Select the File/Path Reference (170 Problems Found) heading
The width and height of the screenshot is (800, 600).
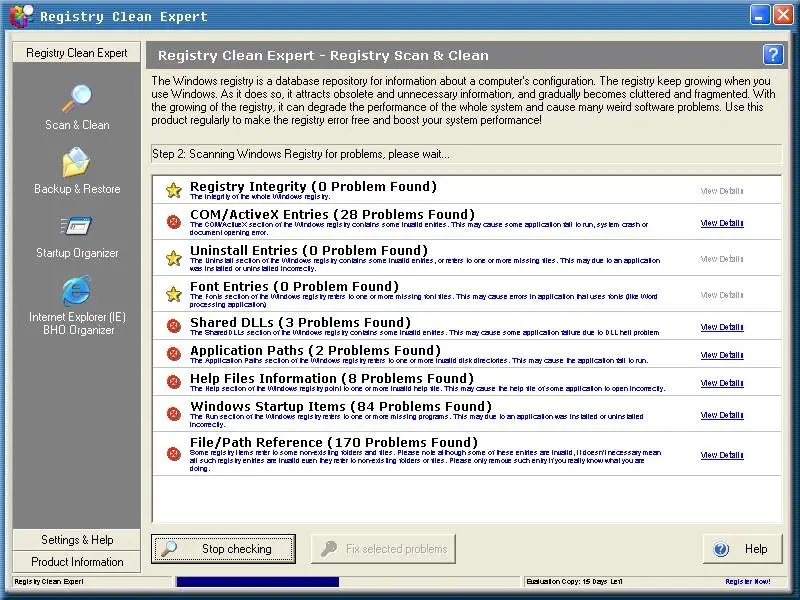coord(334,443)
